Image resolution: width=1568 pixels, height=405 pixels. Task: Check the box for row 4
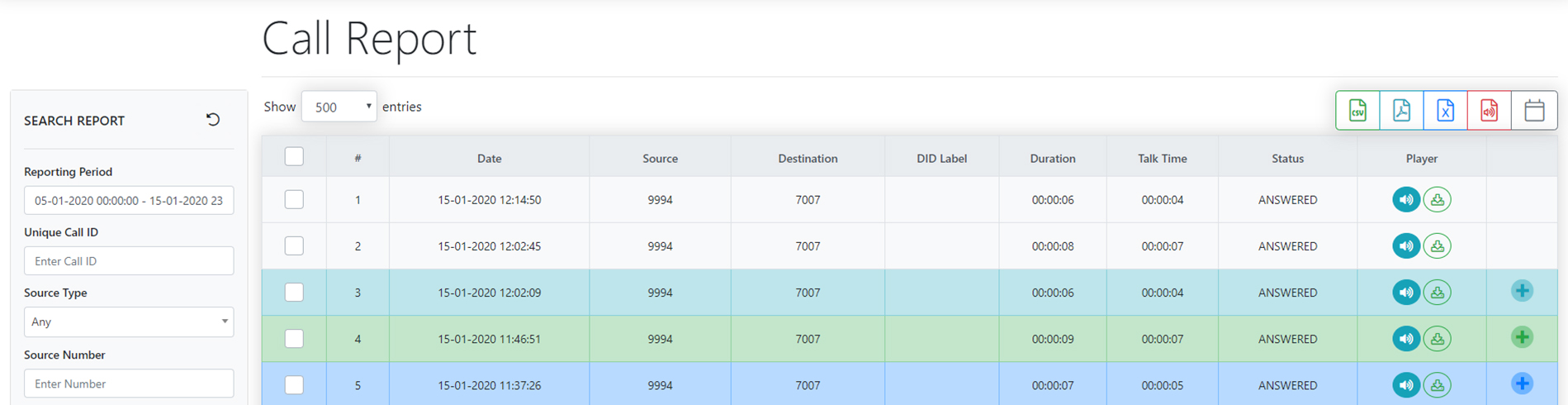tap(294, 338)
